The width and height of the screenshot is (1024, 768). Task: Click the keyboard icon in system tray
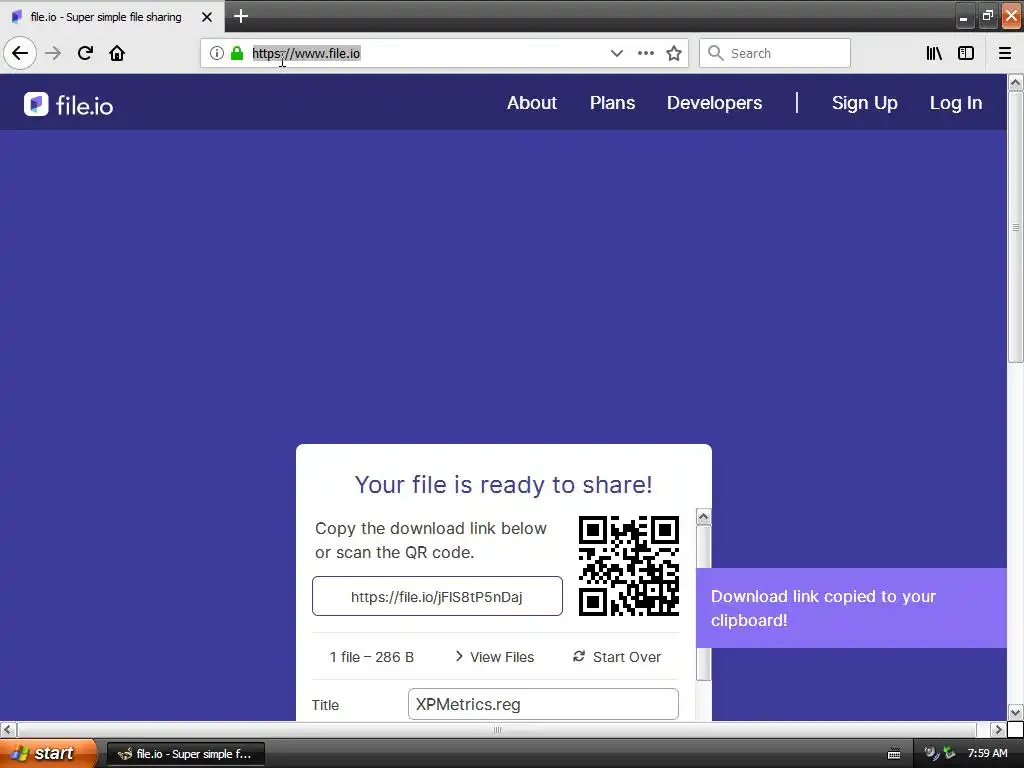click(893, 754)
